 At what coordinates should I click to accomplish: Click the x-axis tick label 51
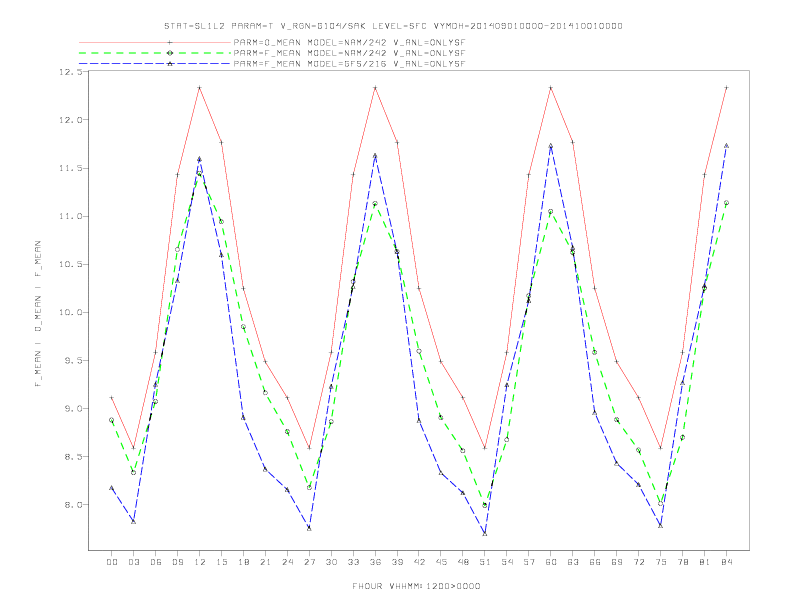pyautogui.click(x=485, y=562)
